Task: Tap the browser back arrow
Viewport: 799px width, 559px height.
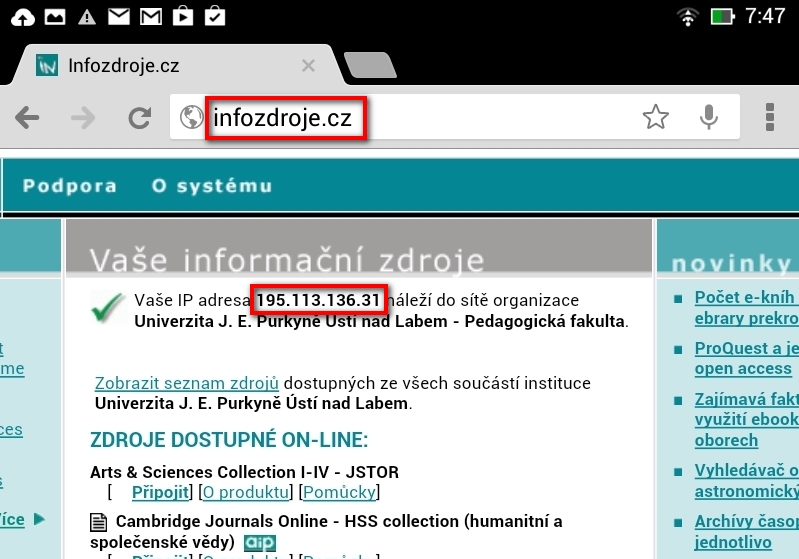Action: [x=27, y=118]
